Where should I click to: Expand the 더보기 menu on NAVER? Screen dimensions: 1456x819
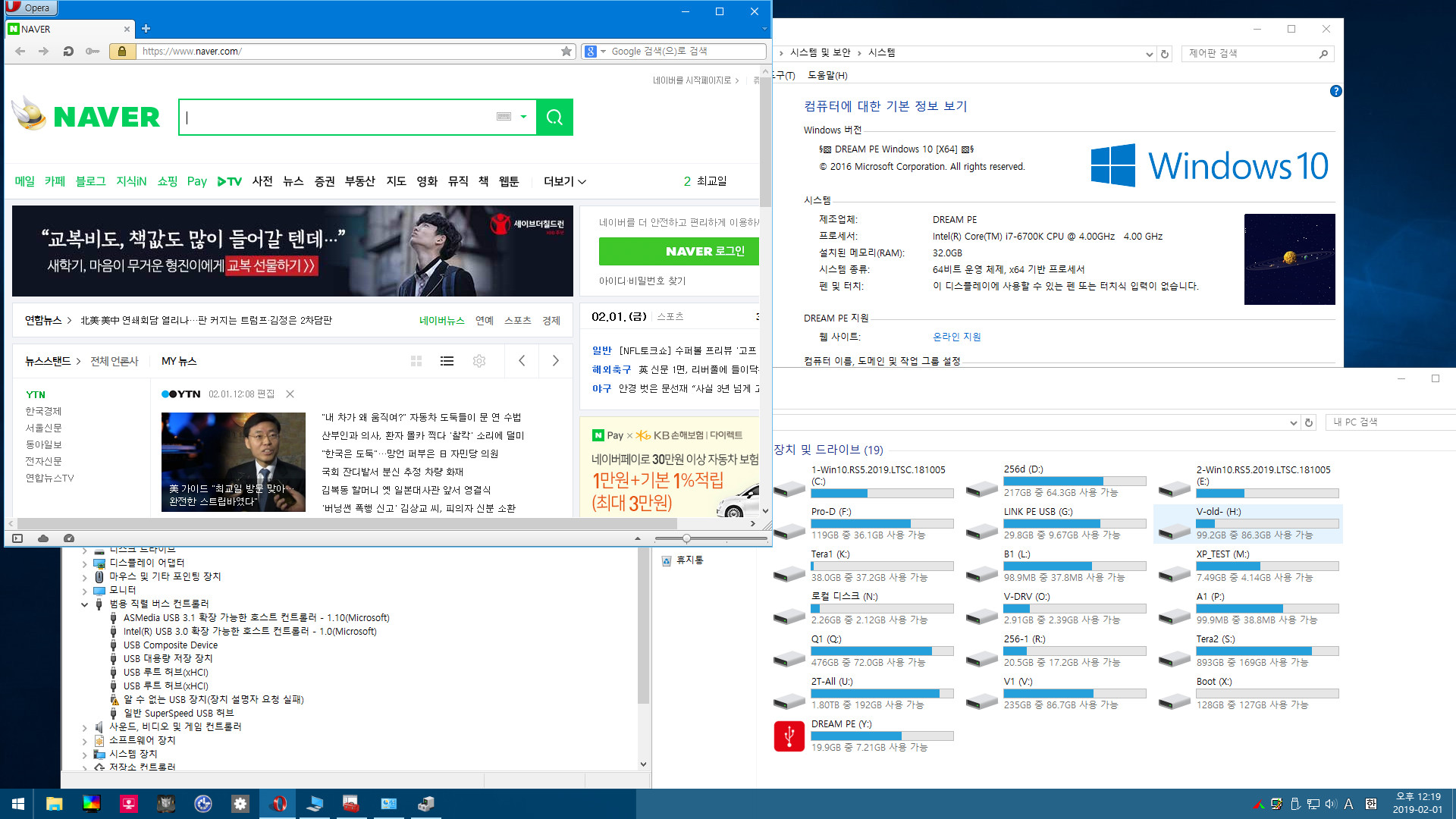(564, 181)
